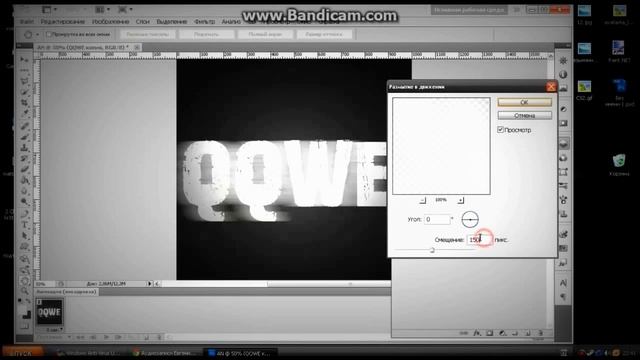Open the Выделение menu
The image size is (640, 360).
pos(171,21)
